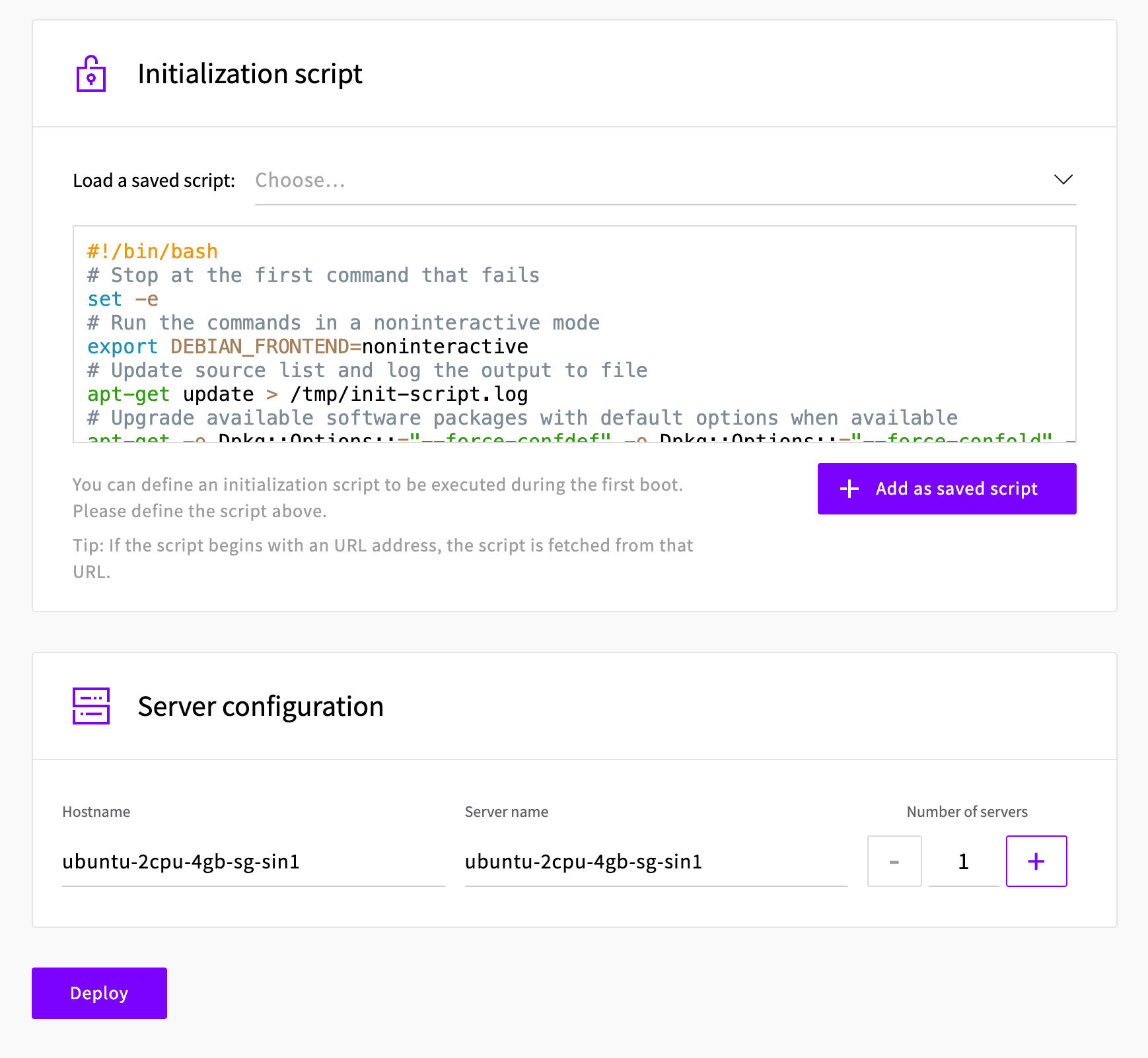
Task: Click the 'export DEBIAN_FRONTEND=noninteractive' line
Action: pyautogui.click(x=308, y=347)
